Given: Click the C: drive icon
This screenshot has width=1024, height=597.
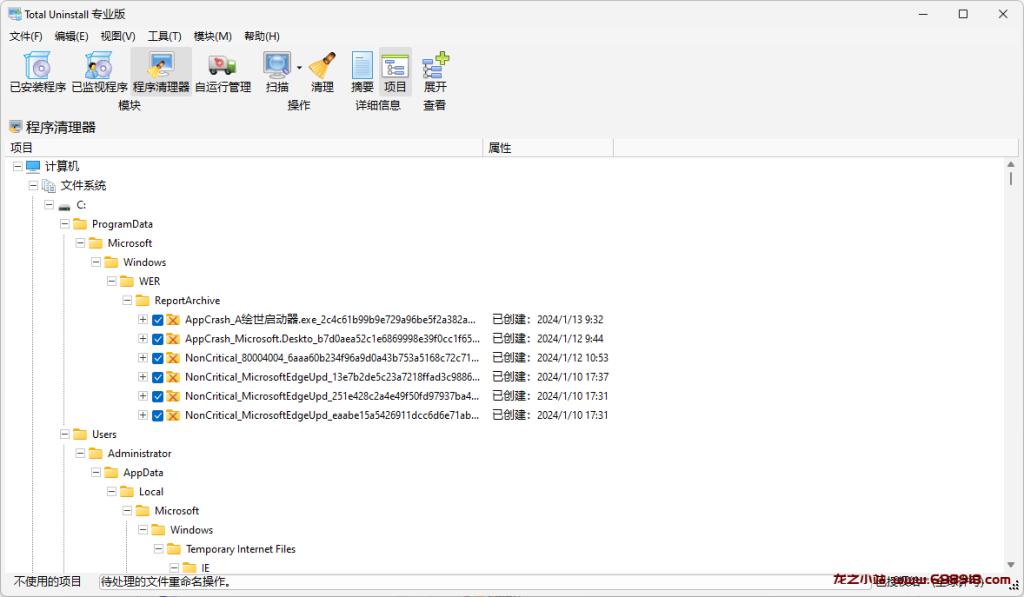Looking at the screenshot, I should [64, 205].
